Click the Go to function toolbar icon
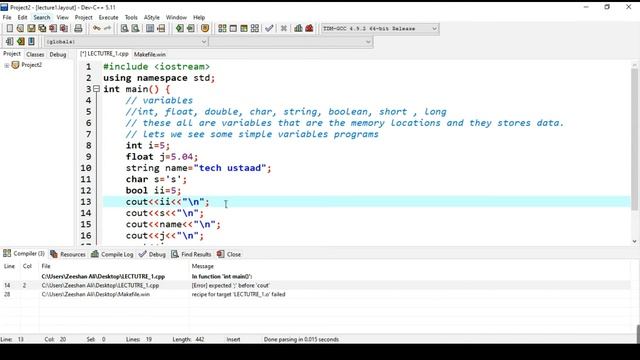 point(150,28)
